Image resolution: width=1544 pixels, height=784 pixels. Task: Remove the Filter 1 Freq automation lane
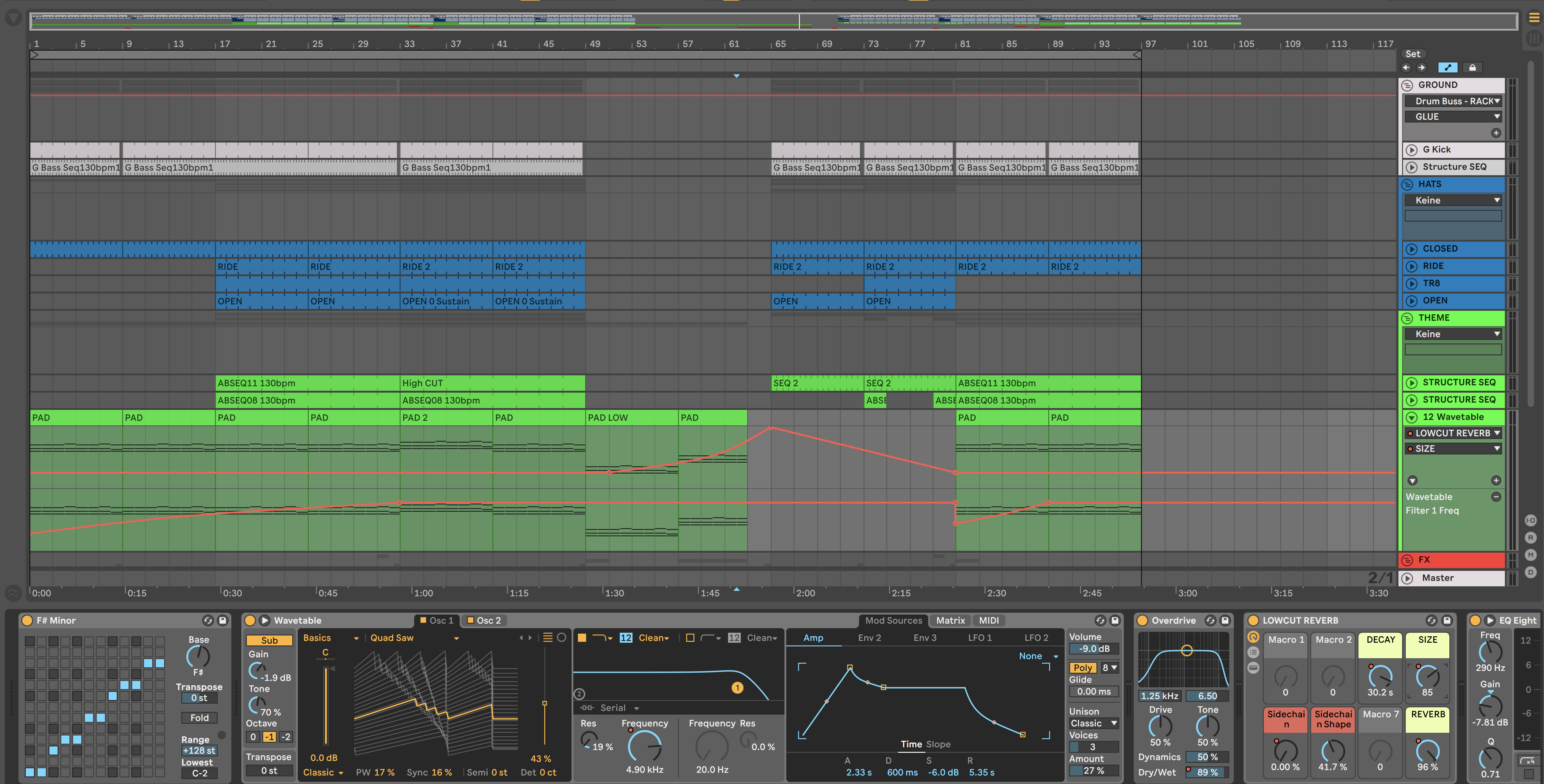click(x=1496, y=496)
